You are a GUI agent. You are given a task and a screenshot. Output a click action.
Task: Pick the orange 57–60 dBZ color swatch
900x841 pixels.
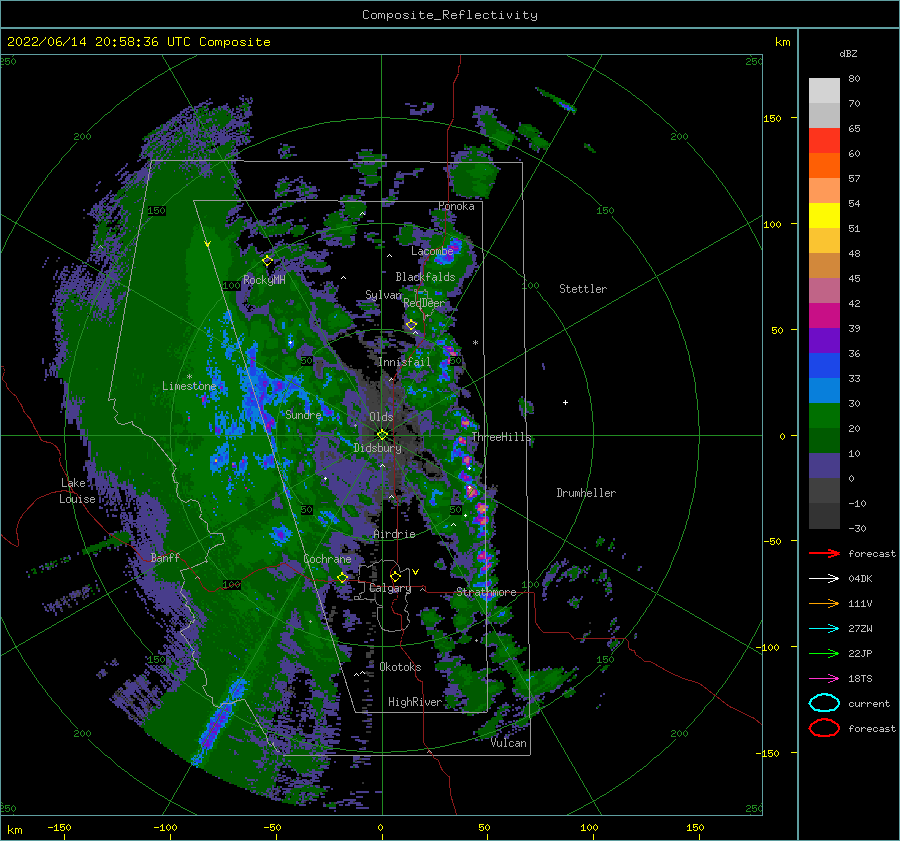(x=824, y=166)
